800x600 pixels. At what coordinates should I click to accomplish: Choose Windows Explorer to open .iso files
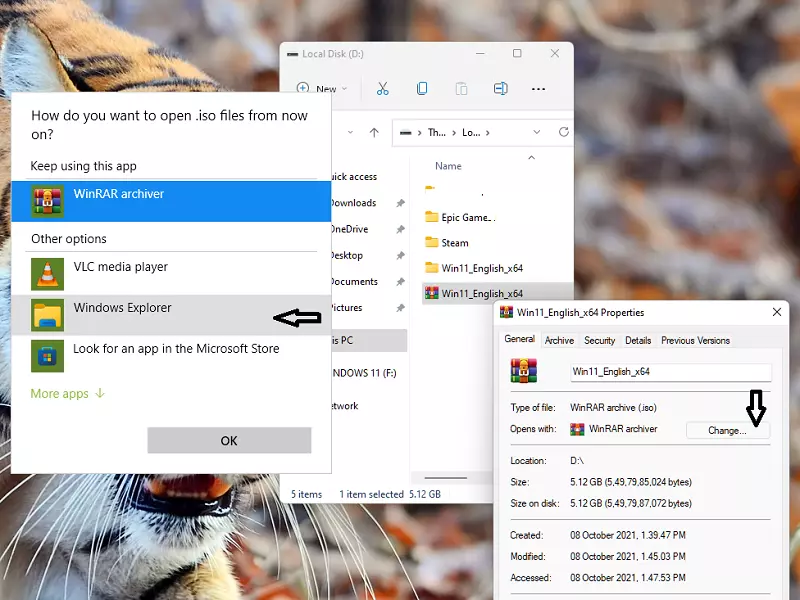[122, 309]
